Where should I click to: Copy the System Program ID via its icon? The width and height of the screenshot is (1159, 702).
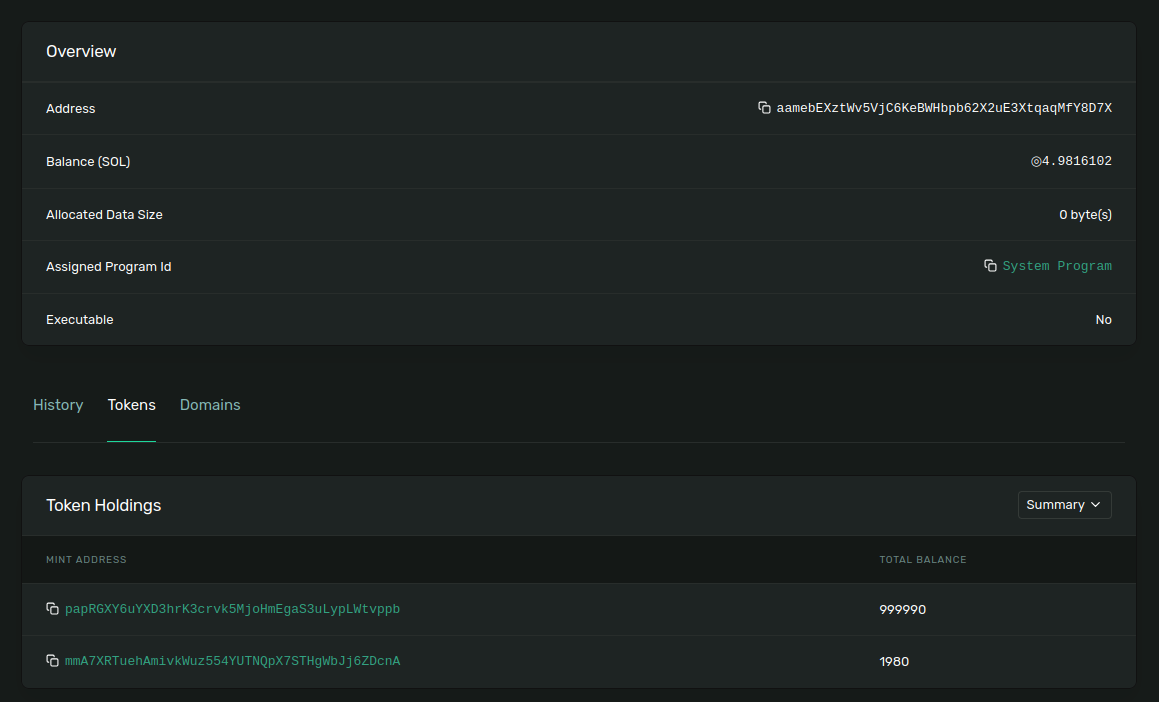coord(990,266)
